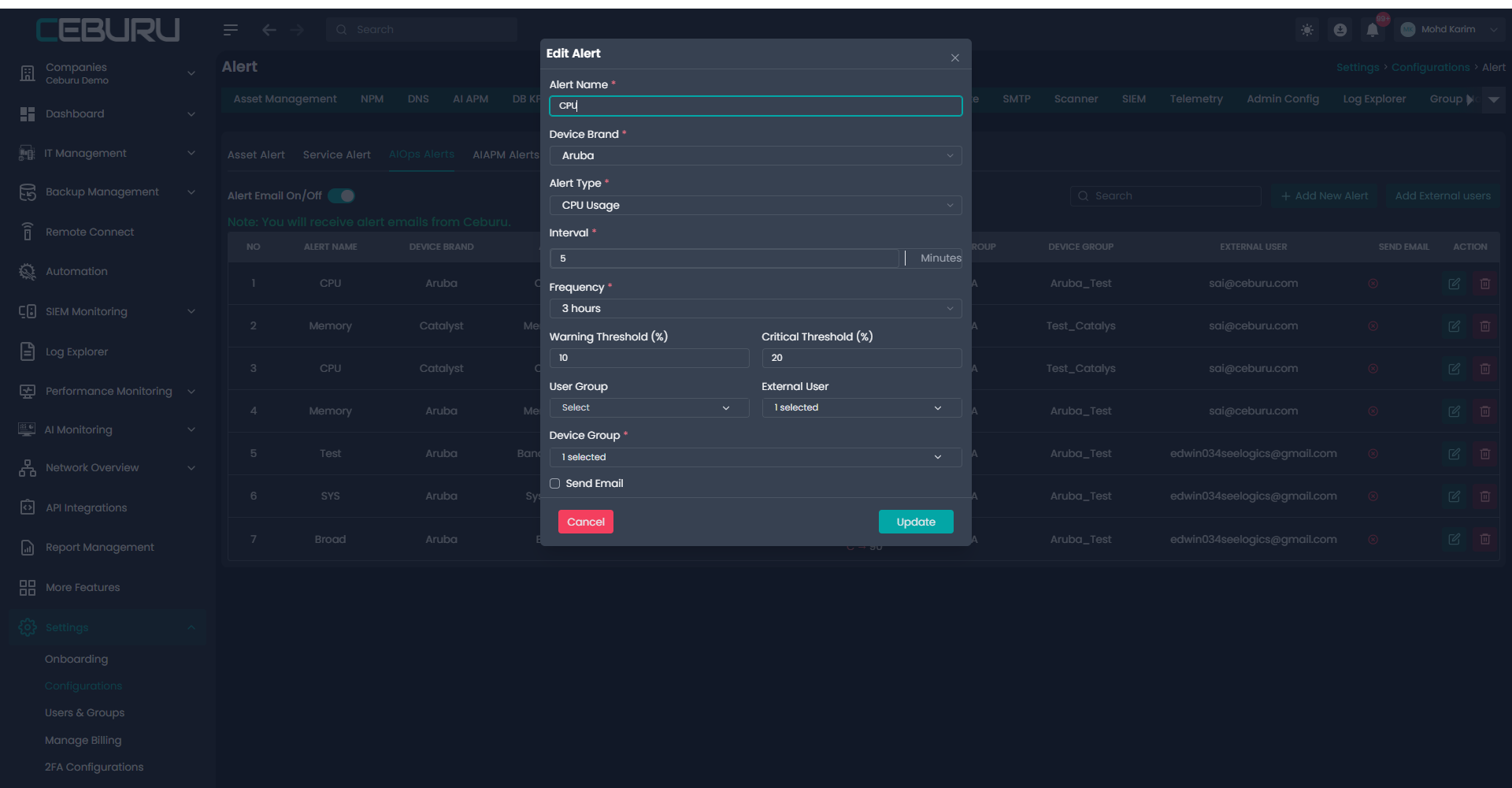Image resolution: width=1512 pixels, height=788 pixels.
Task: Click the Critical Threshold field
Action: click(x=862, y=358)
